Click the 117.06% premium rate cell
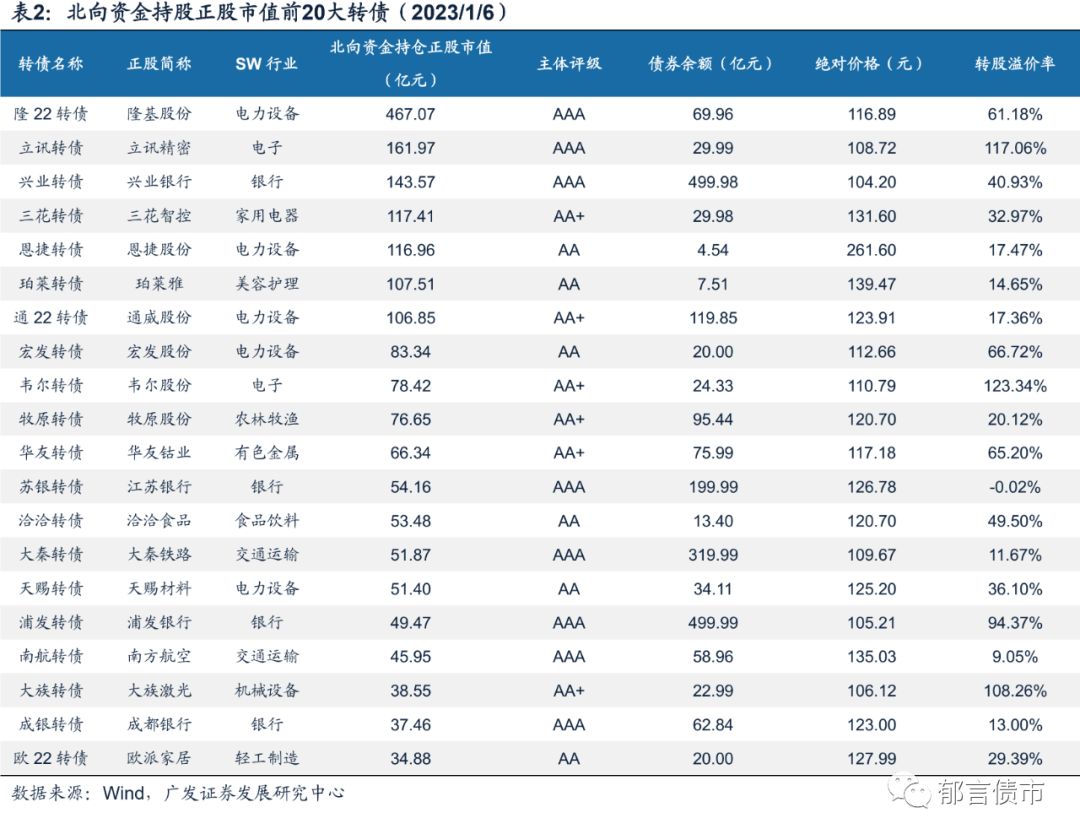 [1015, 148]
